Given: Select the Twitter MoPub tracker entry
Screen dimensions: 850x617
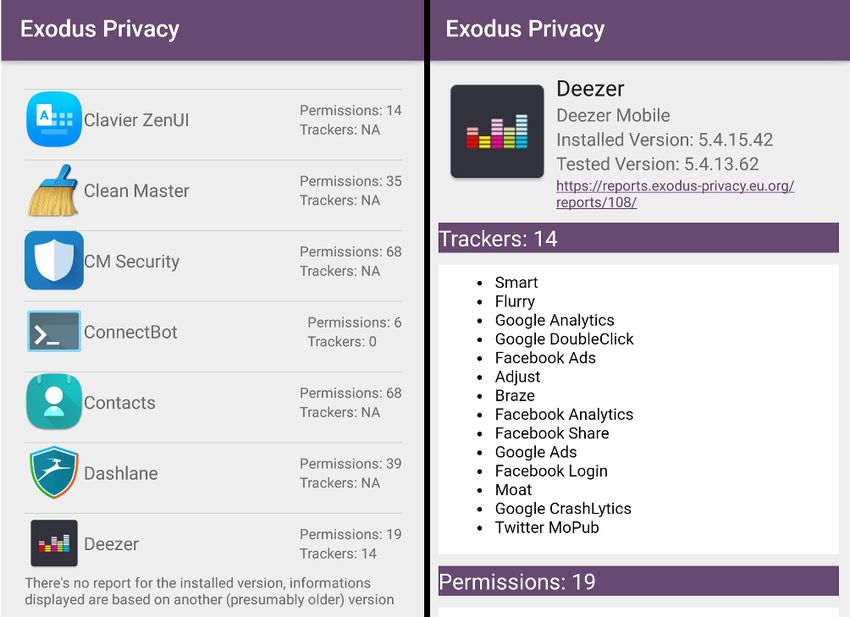Looking at the screenshot, I should (547, 528).
